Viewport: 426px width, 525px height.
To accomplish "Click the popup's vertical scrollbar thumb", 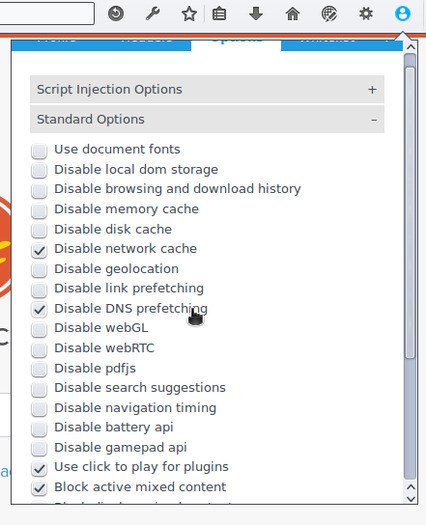I will pyautogui.click(x=410, y=213).
